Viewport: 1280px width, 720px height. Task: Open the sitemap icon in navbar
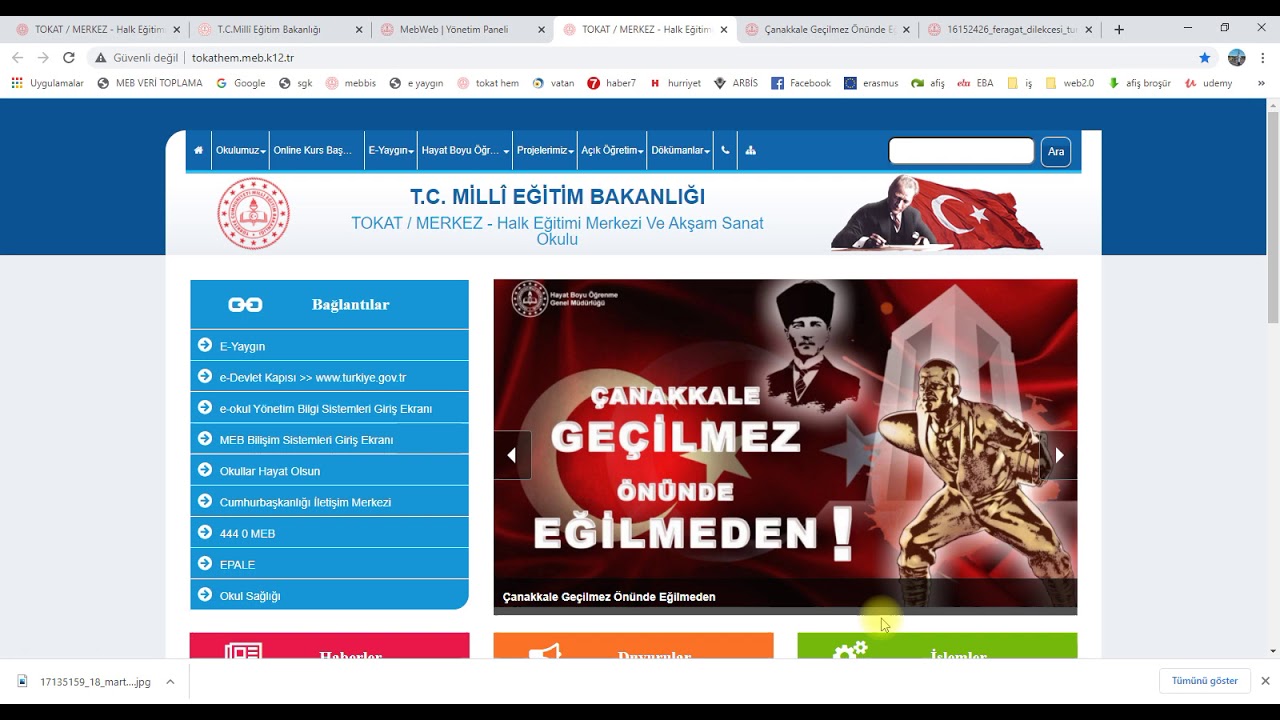(x=751, y=150)
